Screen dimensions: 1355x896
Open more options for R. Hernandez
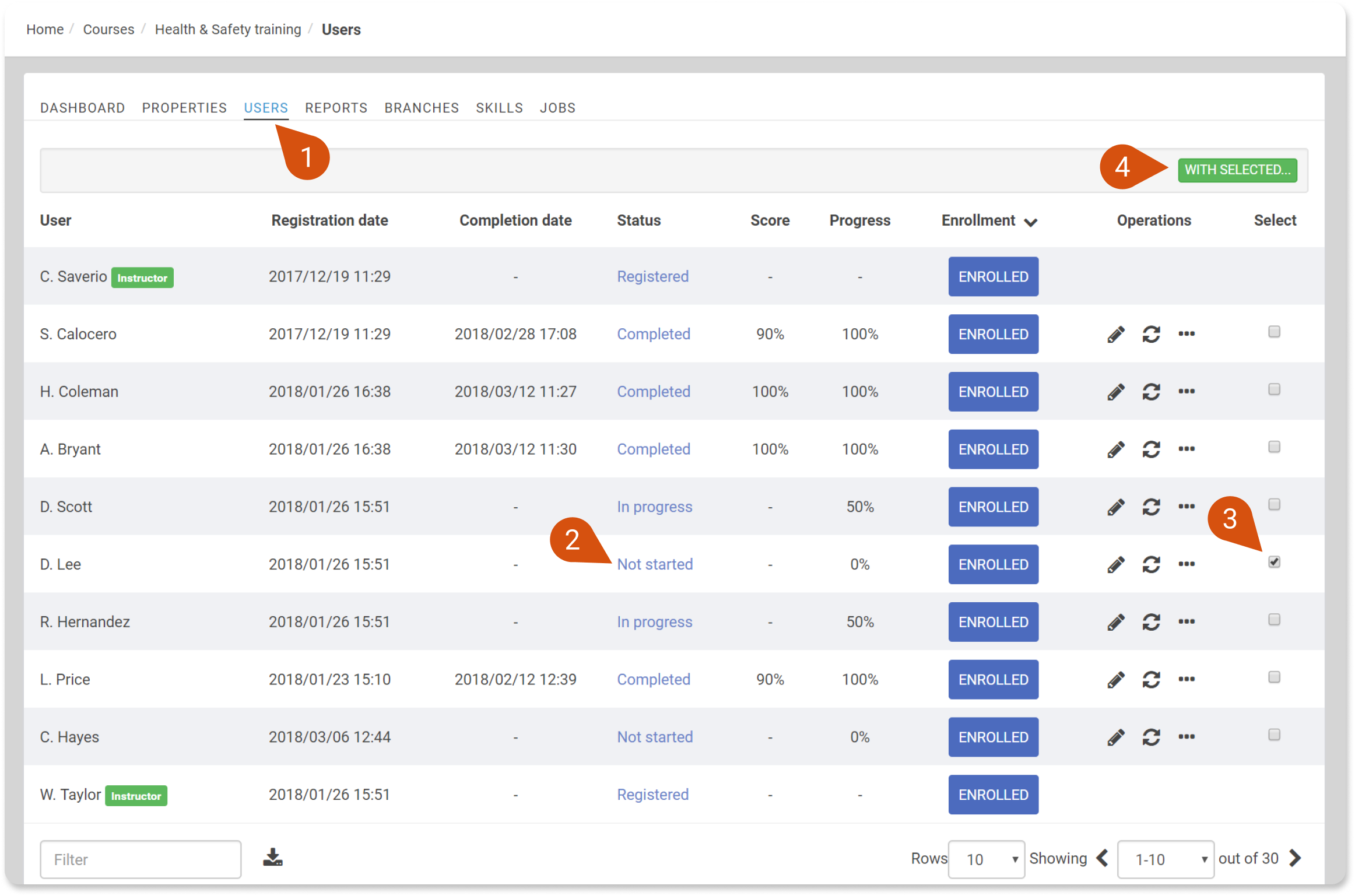coord(1186,621)
